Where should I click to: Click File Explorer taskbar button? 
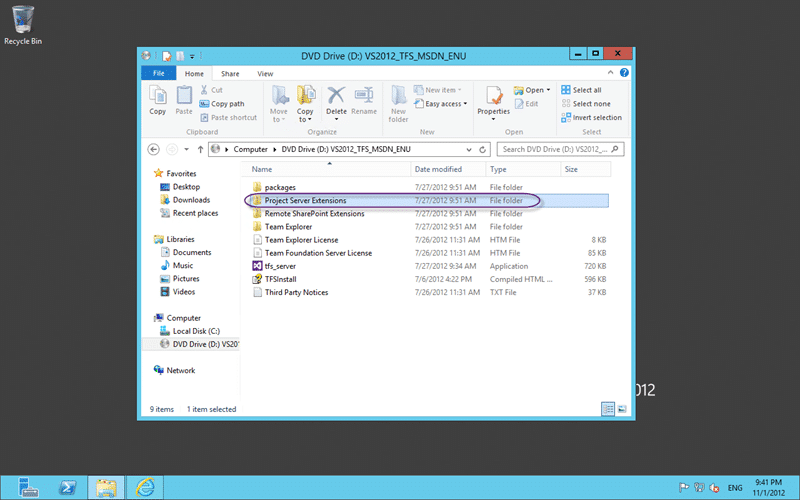pos(106,488)
